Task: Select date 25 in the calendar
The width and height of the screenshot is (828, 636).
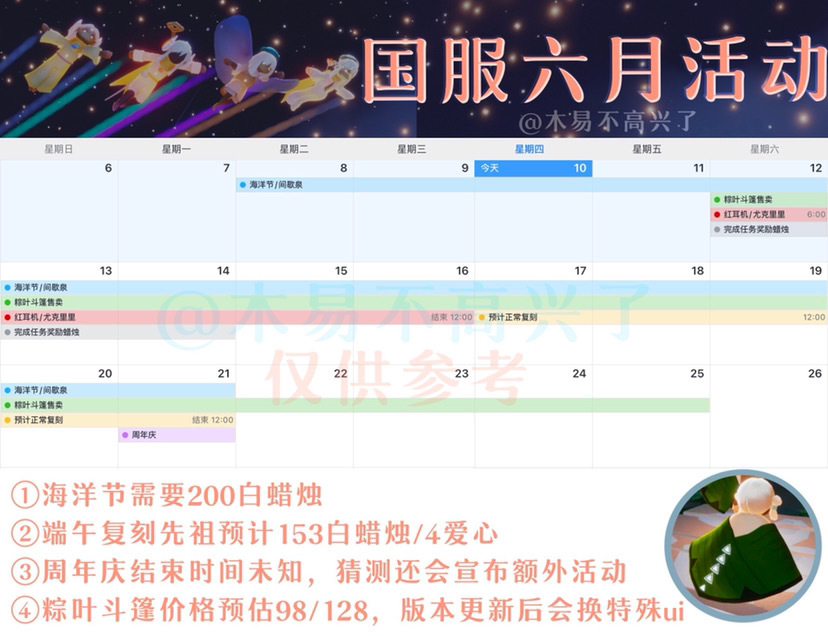Action: click(x=697, y=373)
